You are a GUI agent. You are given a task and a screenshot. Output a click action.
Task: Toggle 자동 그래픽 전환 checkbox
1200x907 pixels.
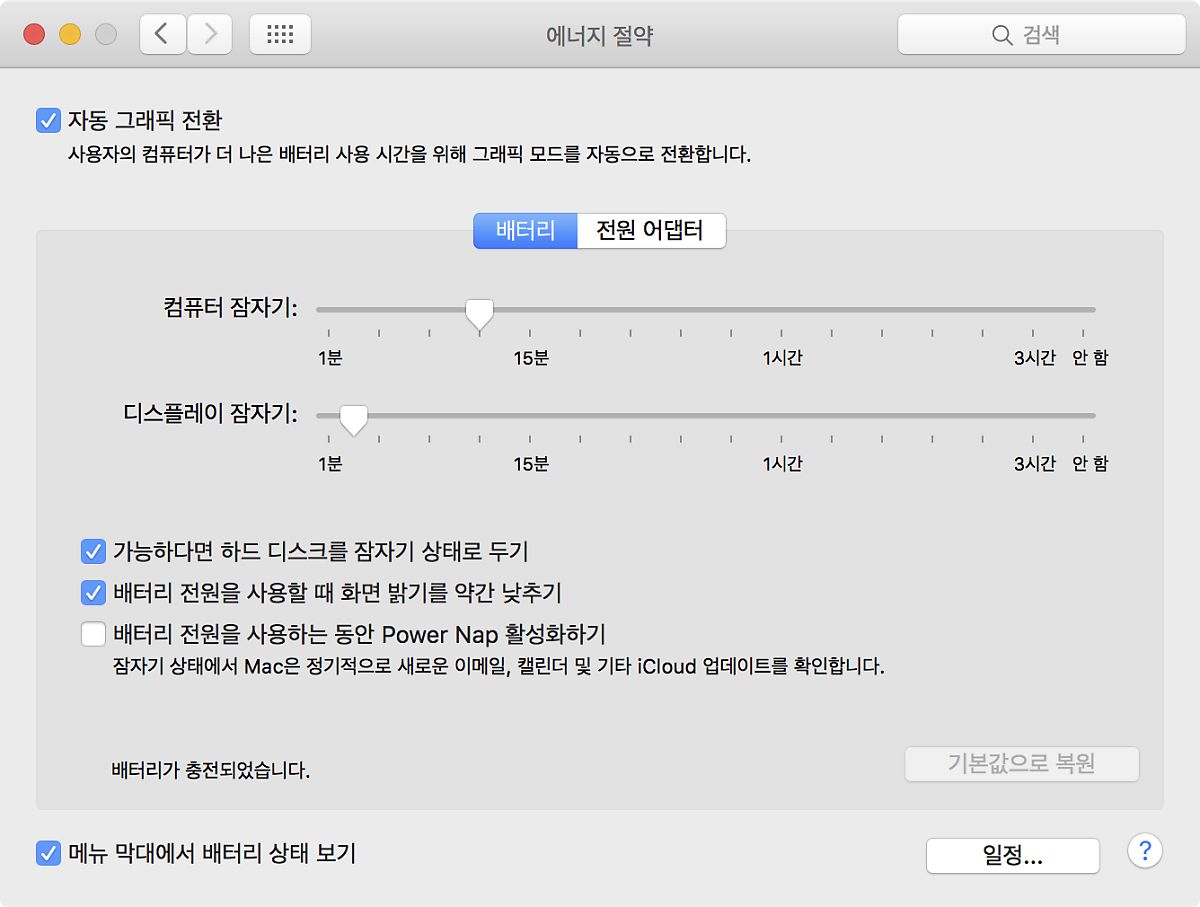pos(48,121)
